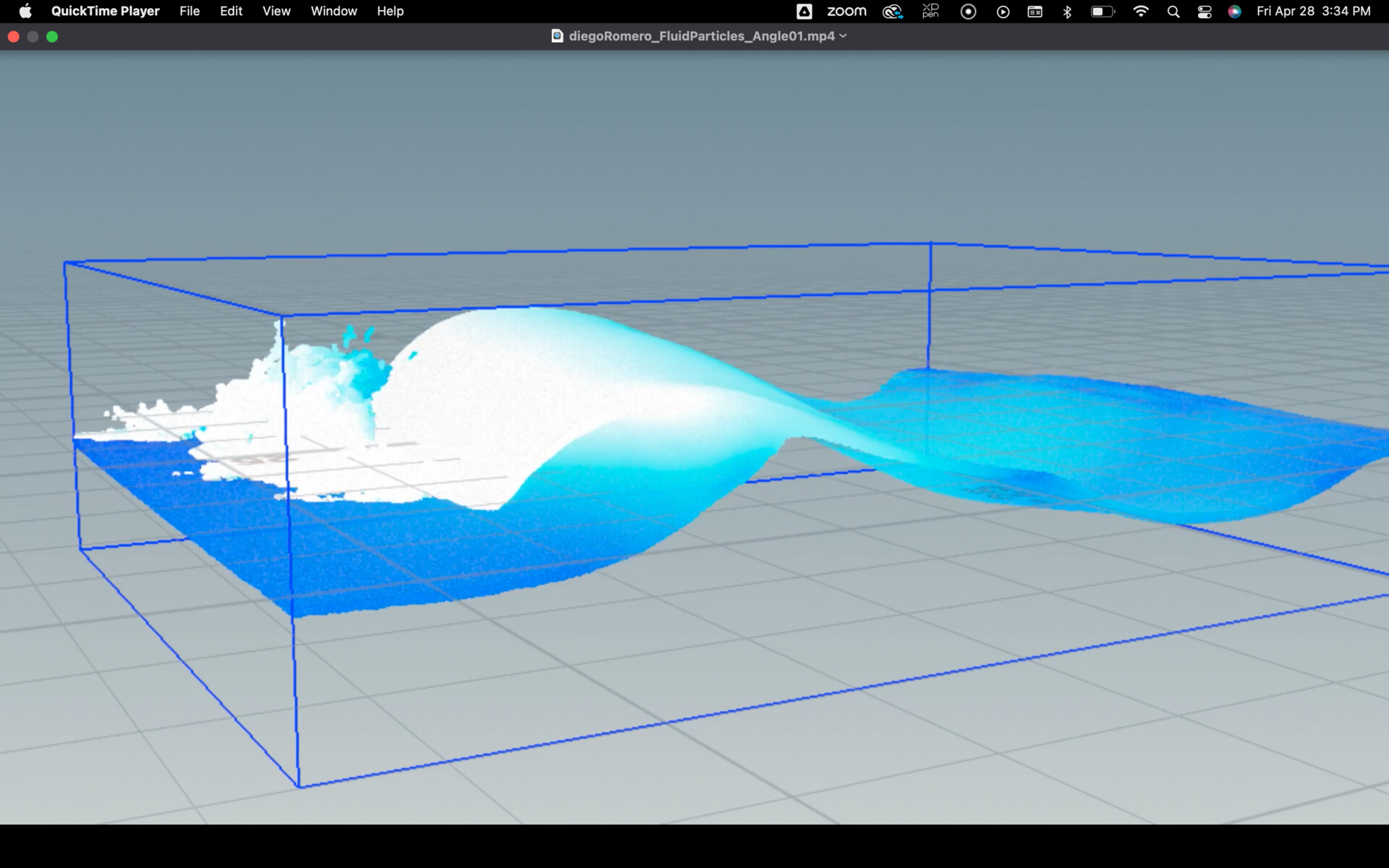Expand the dropdown next to the mp4 filename
The height and width of the screenshot is (868, 1389).
click(843, 35)
